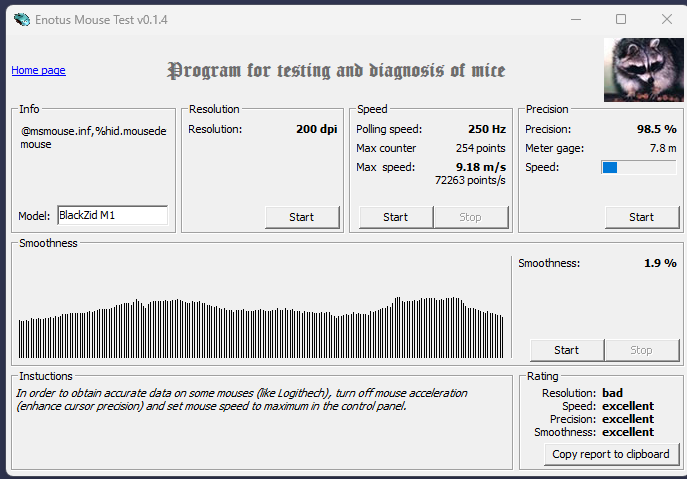Open the Home page link
687x479 pixels.
point(38,70)
